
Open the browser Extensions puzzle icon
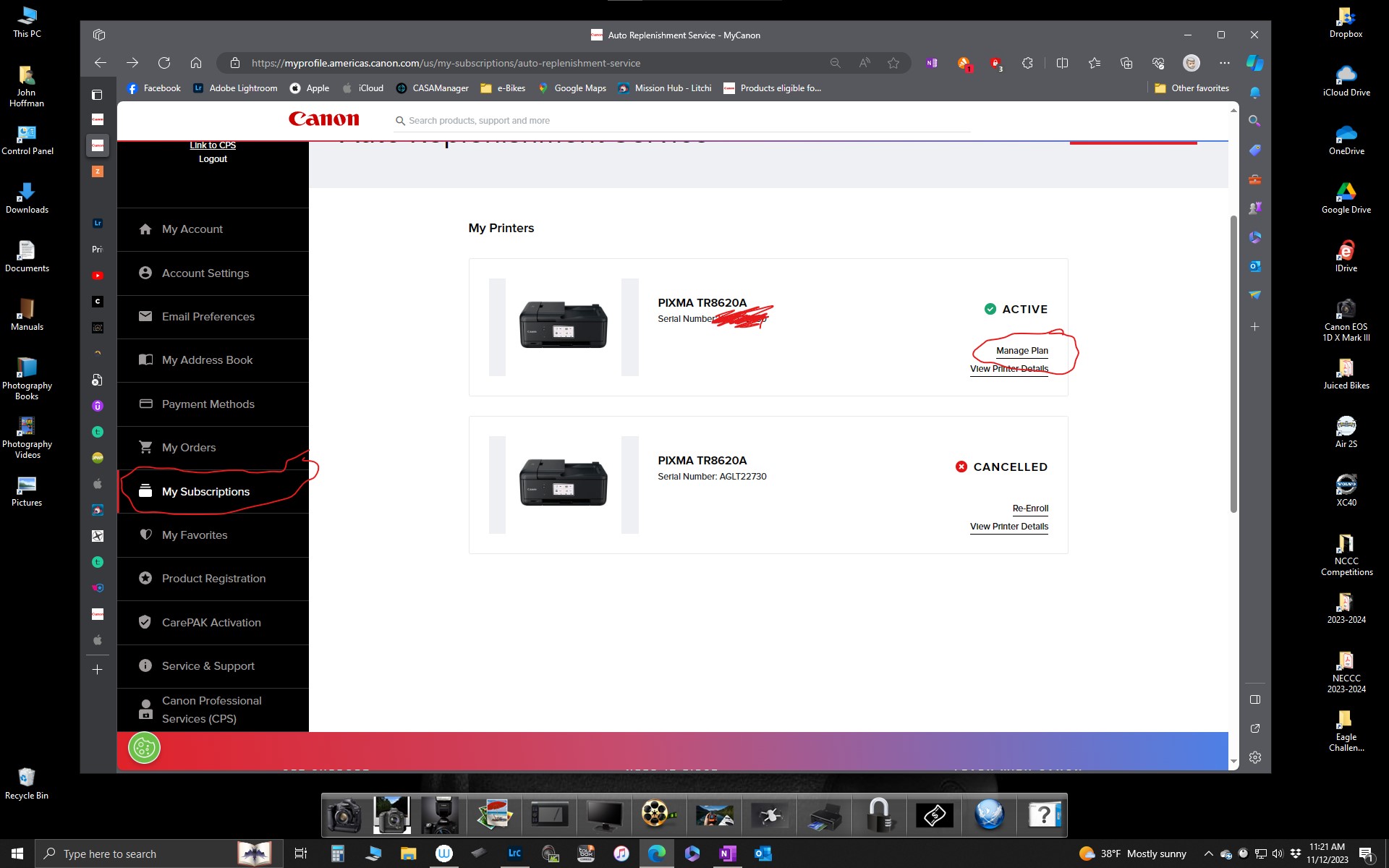point(1027,63)
